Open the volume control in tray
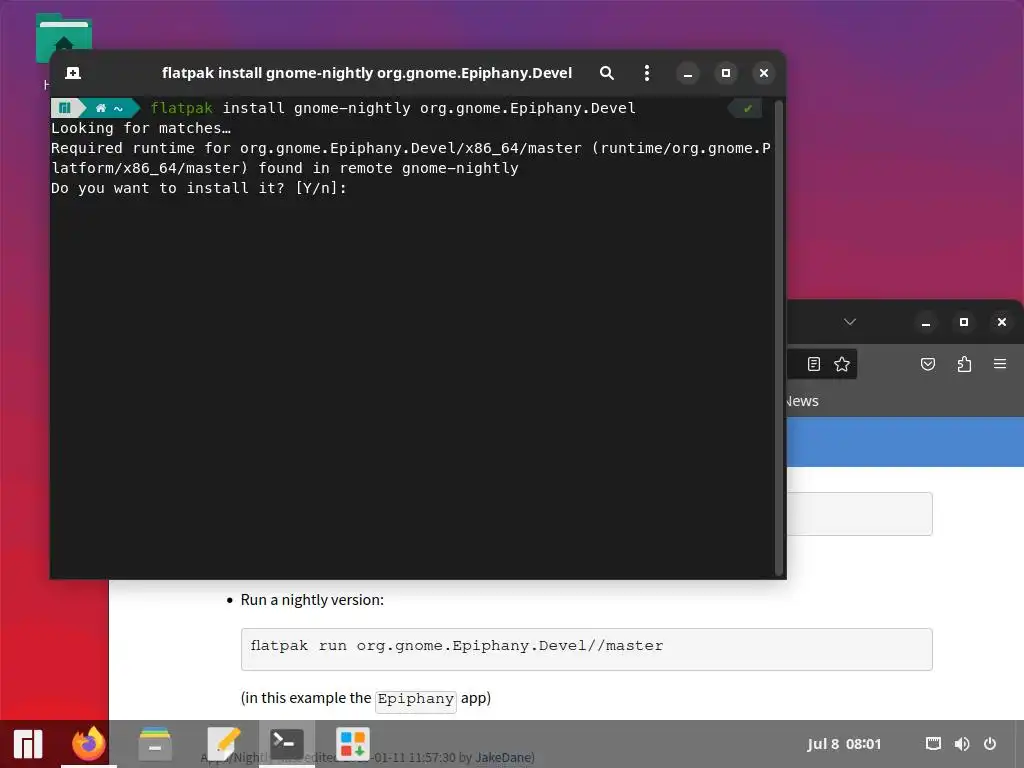Image resolution: width=1024 pixels, height=768 pixels. coord(962,744)
